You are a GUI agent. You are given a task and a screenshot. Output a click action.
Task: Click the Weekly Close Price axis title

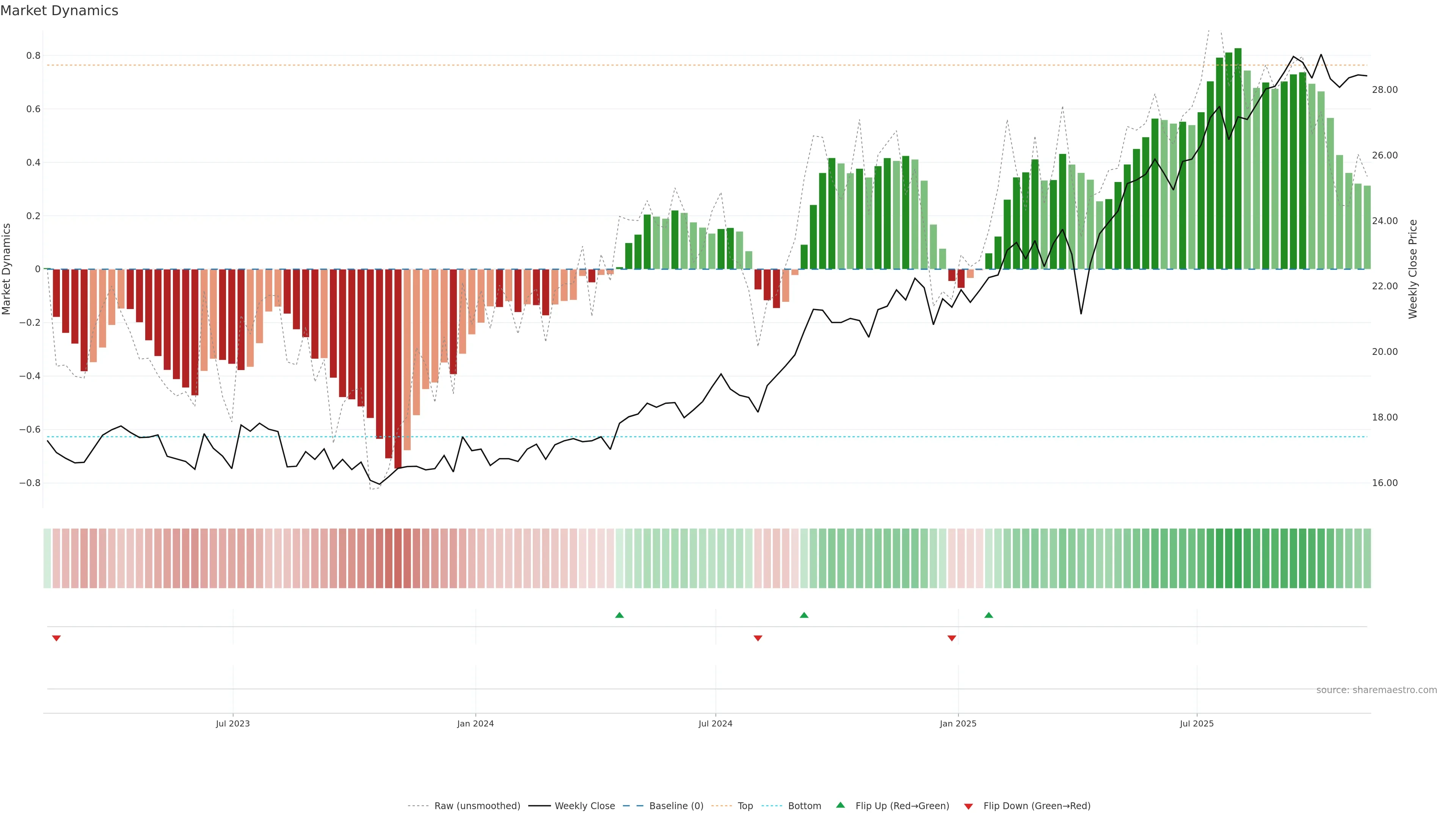(1412, 269)
